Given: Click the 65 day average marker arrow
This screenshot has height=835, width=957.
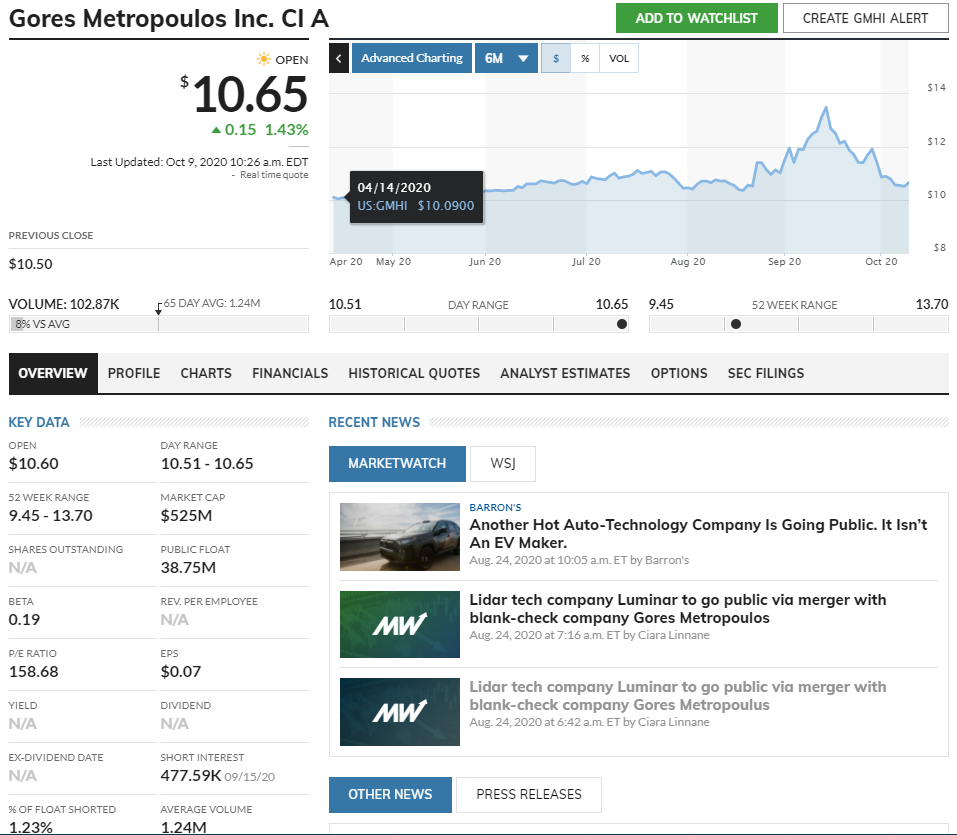Looking at the screenshot, I should (x=159, y=309).
